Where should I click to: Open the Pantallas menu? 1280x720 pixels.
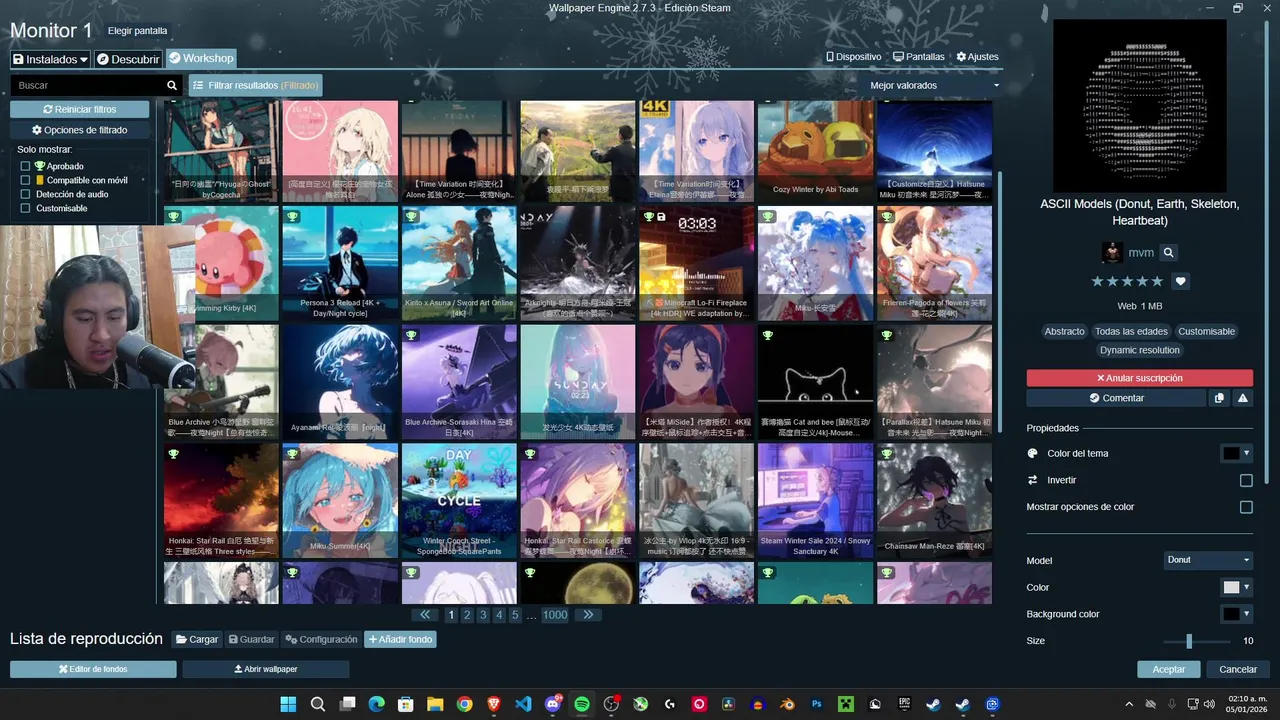919,57
